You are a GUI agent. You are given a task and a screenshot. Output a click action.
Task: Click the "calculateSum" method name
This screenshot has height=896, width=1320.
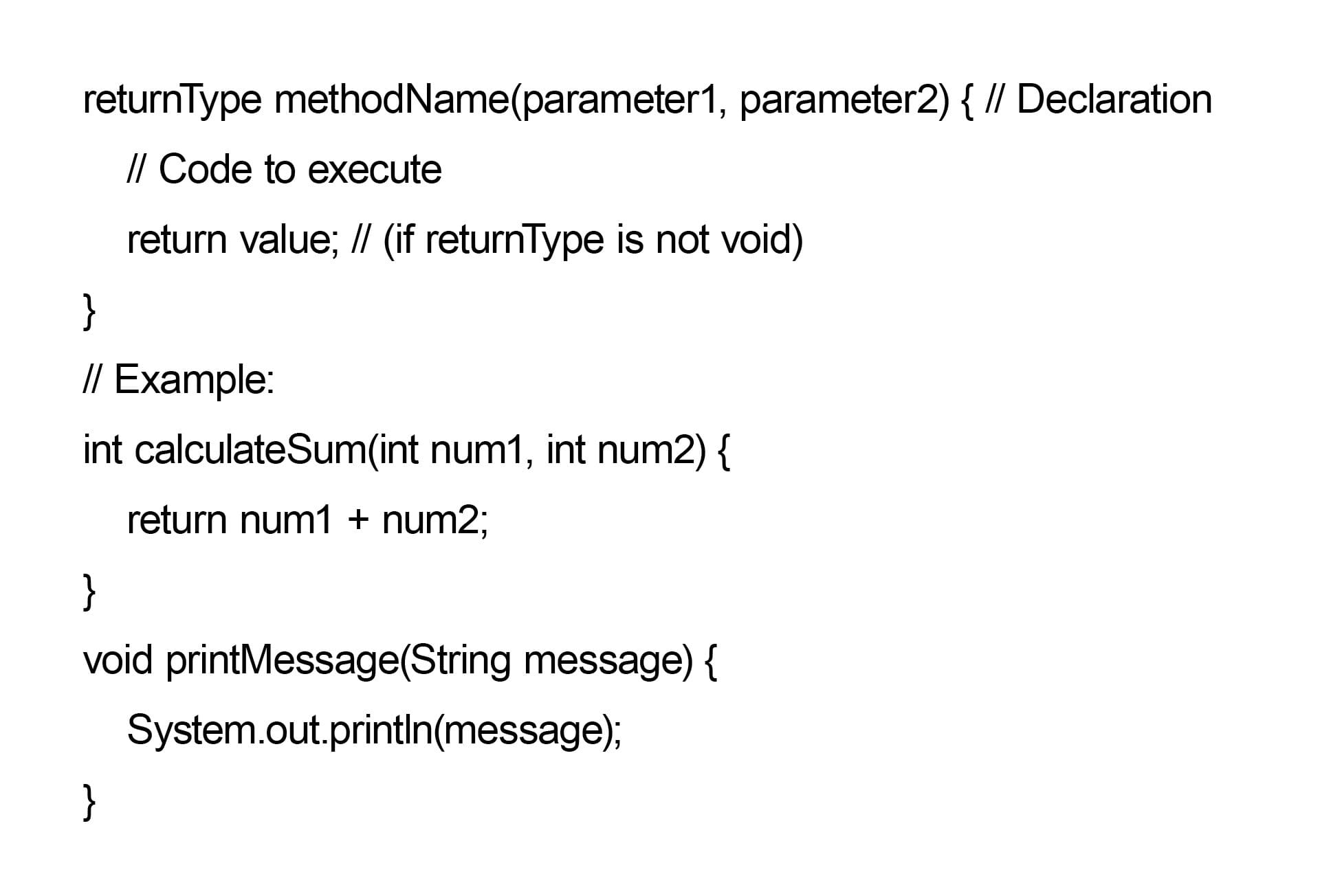point(251,450)
